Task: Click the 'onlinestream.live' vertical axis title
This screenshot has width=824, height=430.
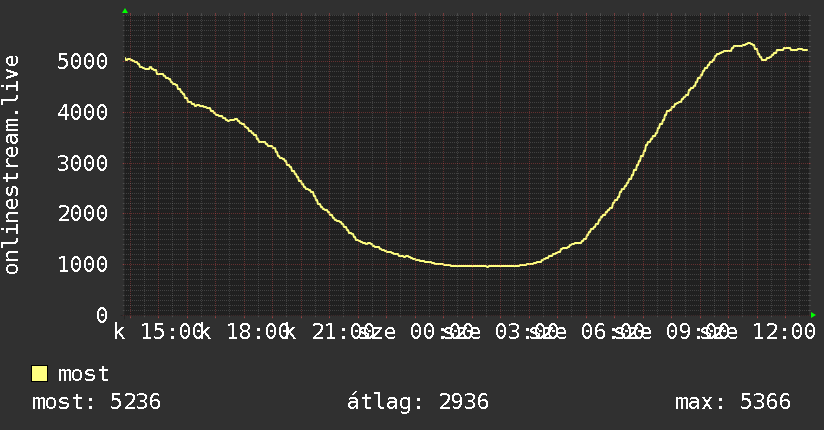Action: tap(11, 165)
